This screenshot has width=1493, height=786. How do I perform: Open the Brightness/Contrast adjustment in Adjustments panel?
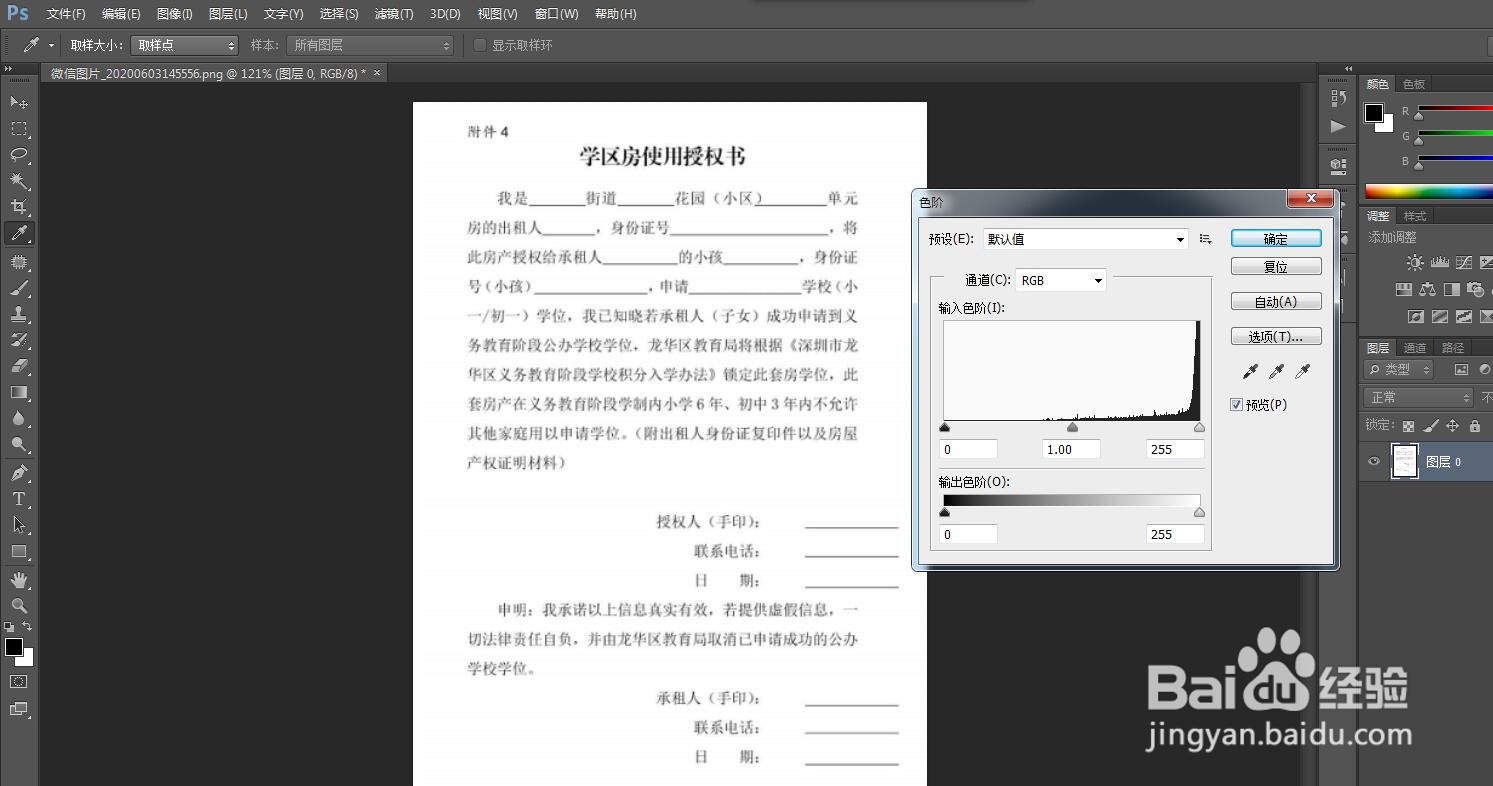point(1415,262)
